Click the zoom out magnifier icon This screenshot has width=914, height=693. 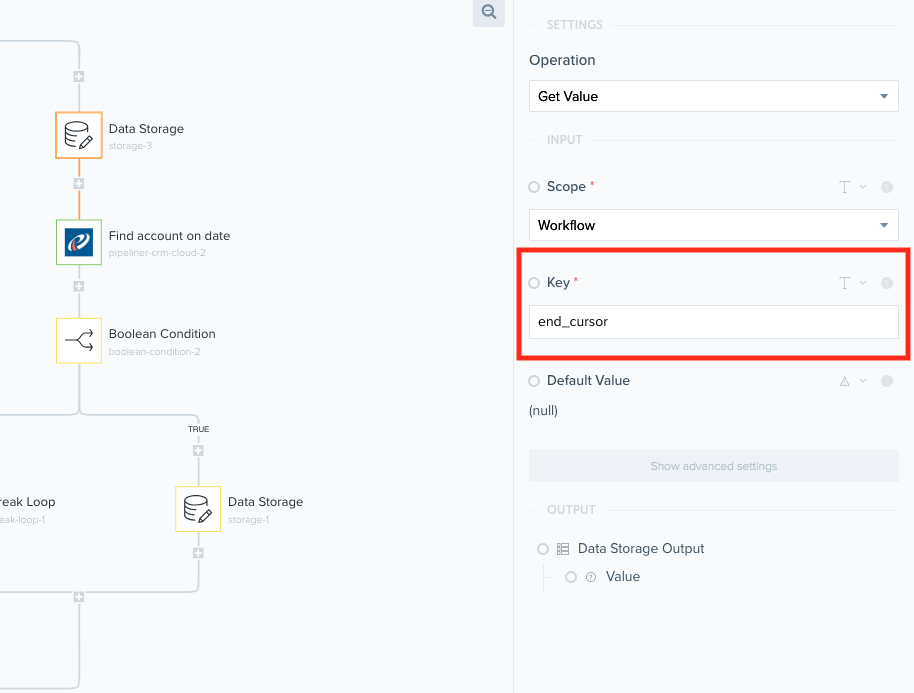[488, 12]
